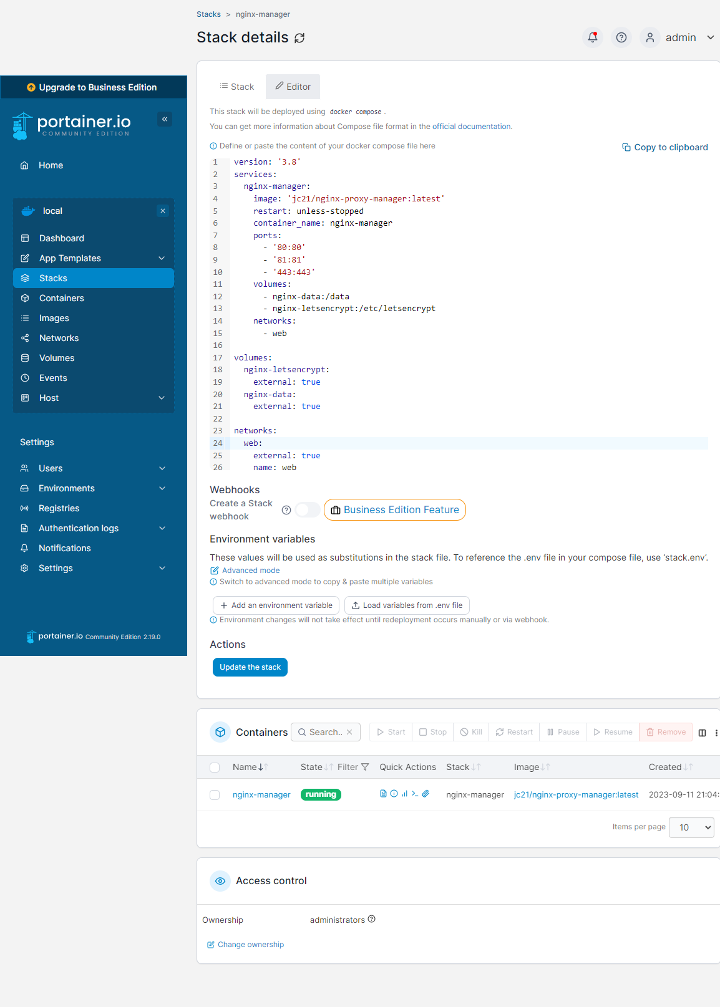
Task: Select all containers with header checkbox
Action: tap(215, 767)
